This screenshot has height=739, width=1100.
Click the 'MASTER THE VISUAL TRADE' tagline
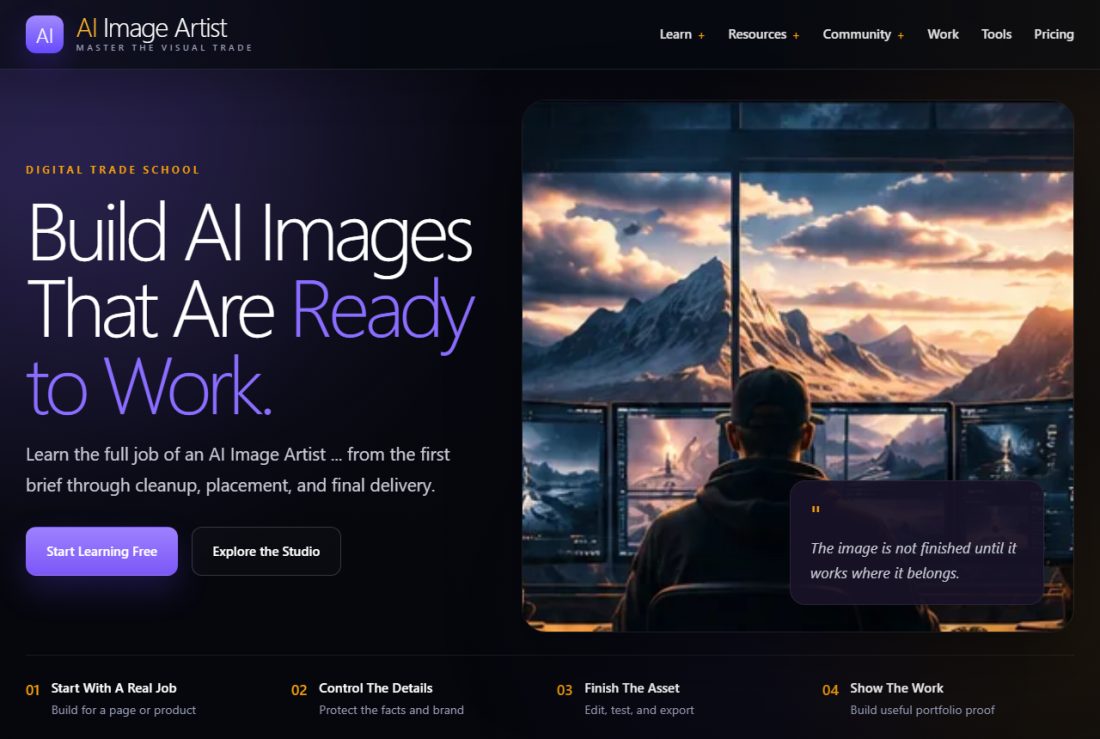[164, 48]
